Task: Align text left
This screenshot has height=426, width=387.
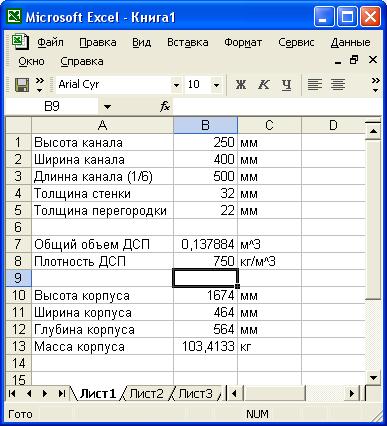Action: [315, 85]
